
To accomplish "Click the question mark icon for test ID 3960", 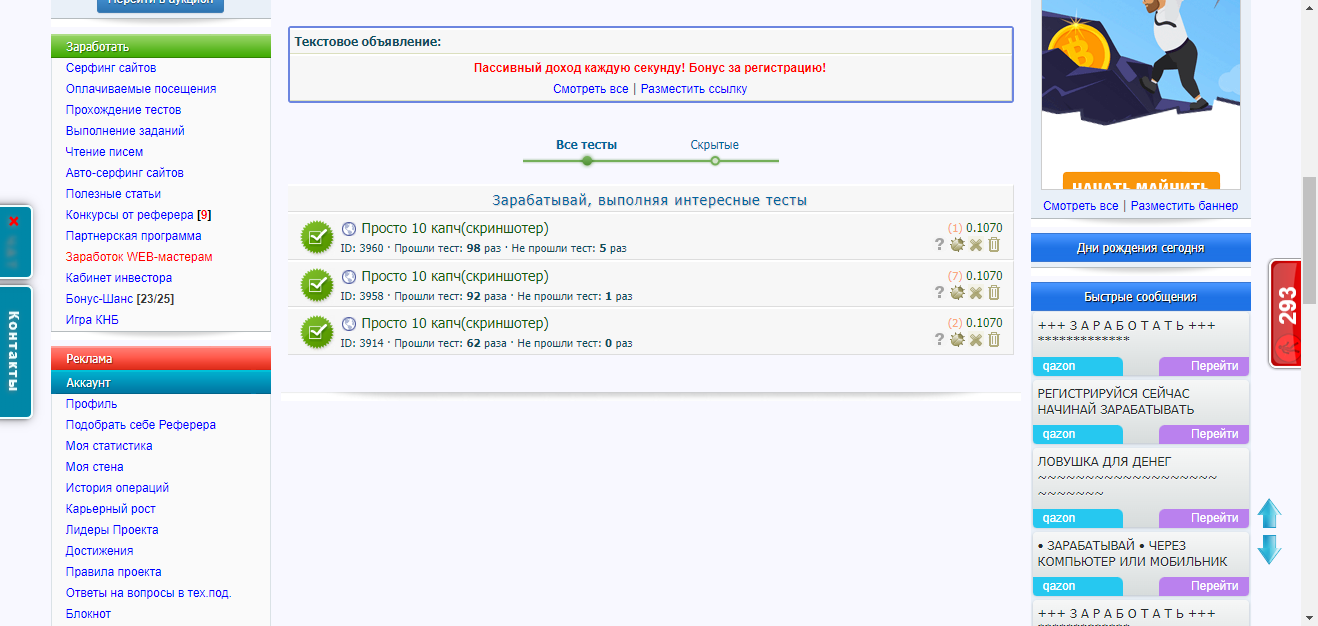I will pos(939,245).
